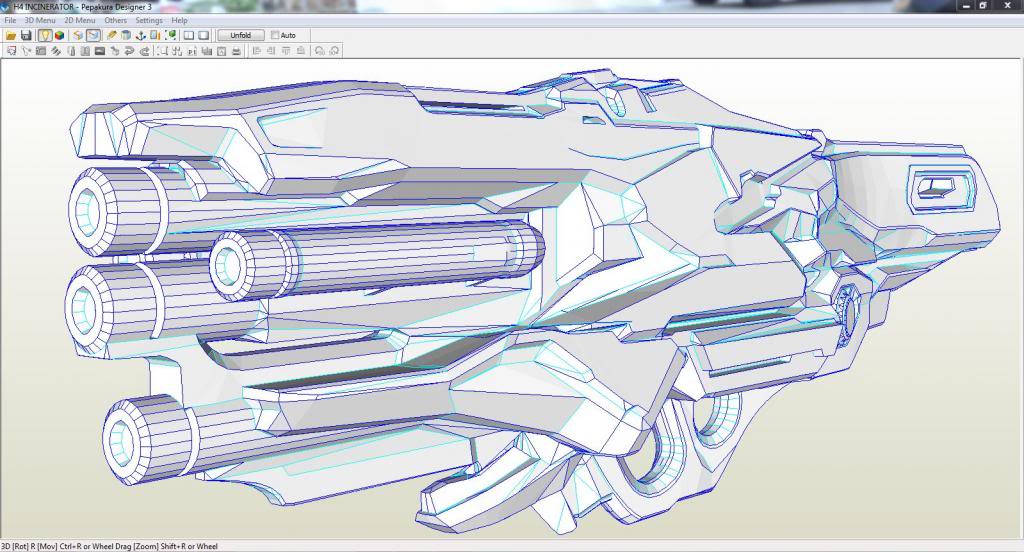The image size is (1024, 552).
Task: Click the green cube with corner marks icon
Action: coord(170,35)
